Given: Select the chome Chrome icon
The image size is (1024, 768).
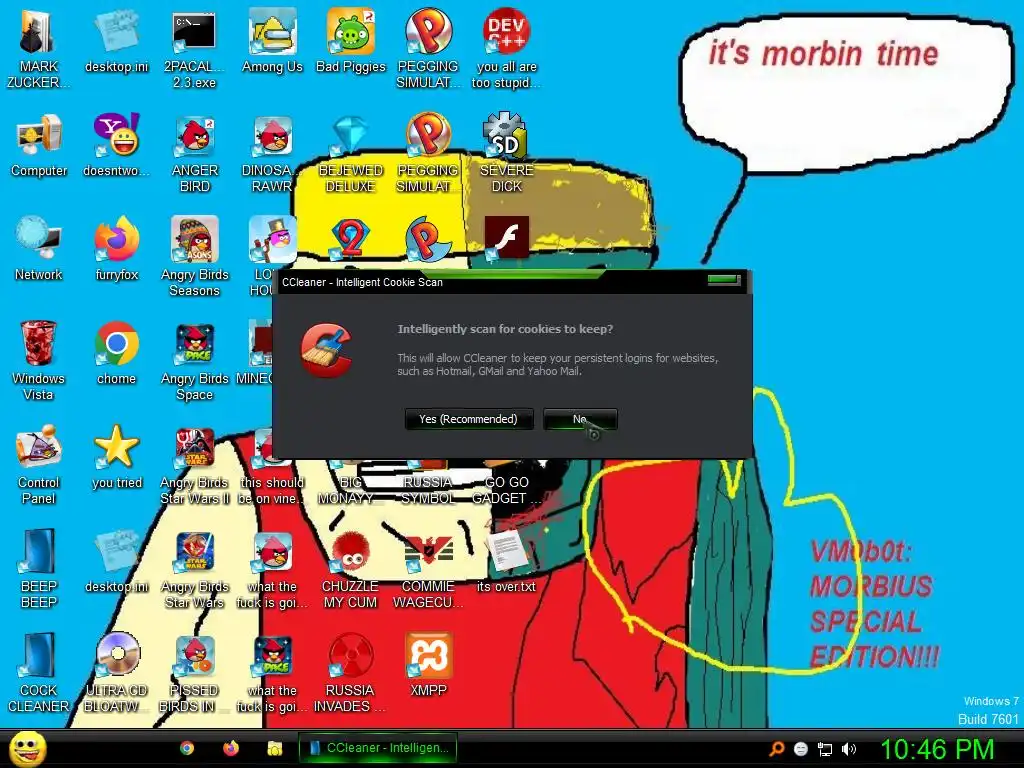Looking at the screenshot, I should [116, 353].
